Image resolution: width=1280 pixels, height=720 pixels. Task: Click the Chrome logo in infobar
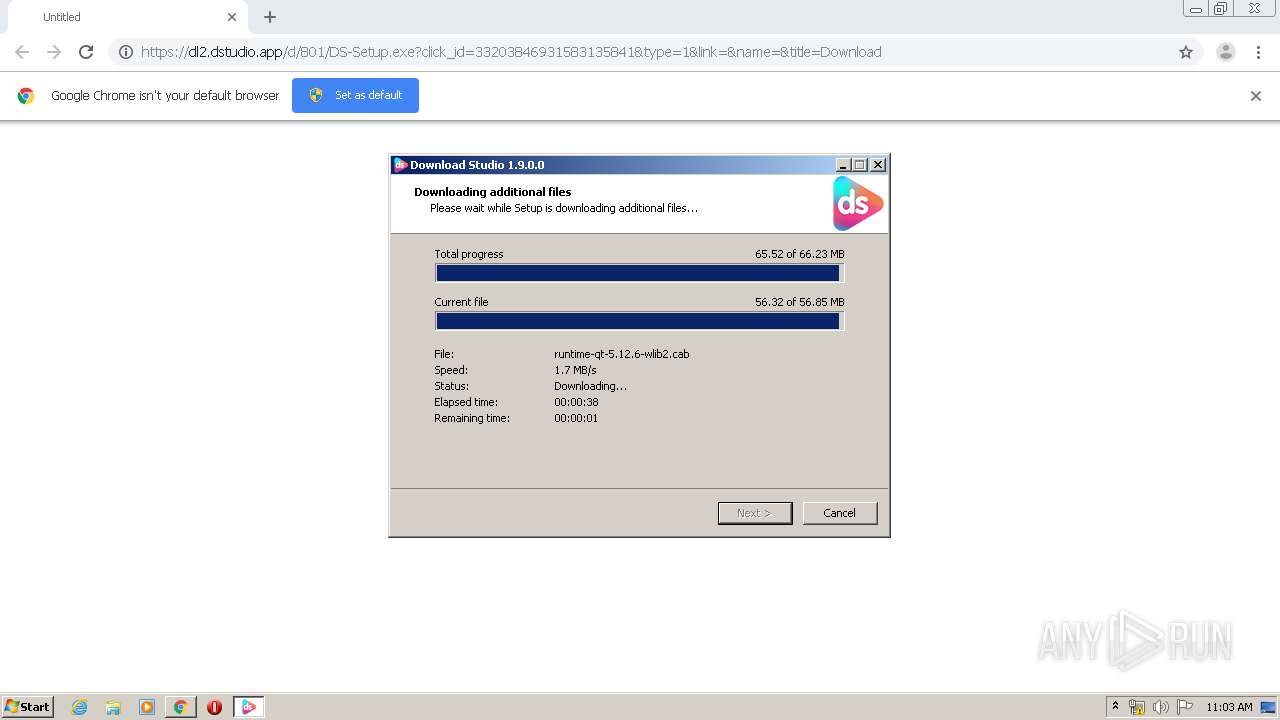(x=26, y=96)
